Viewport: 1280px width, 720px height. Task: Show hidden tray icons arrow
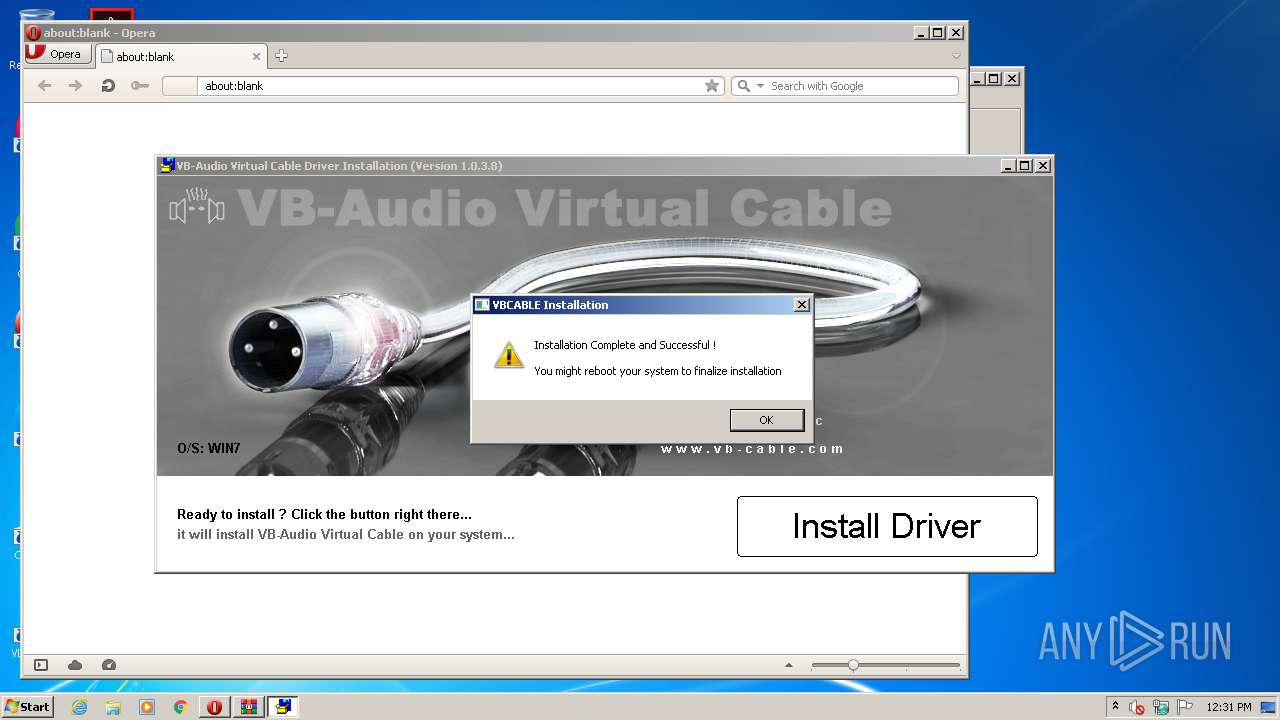pyautogui.click(x=1115, y=706)
